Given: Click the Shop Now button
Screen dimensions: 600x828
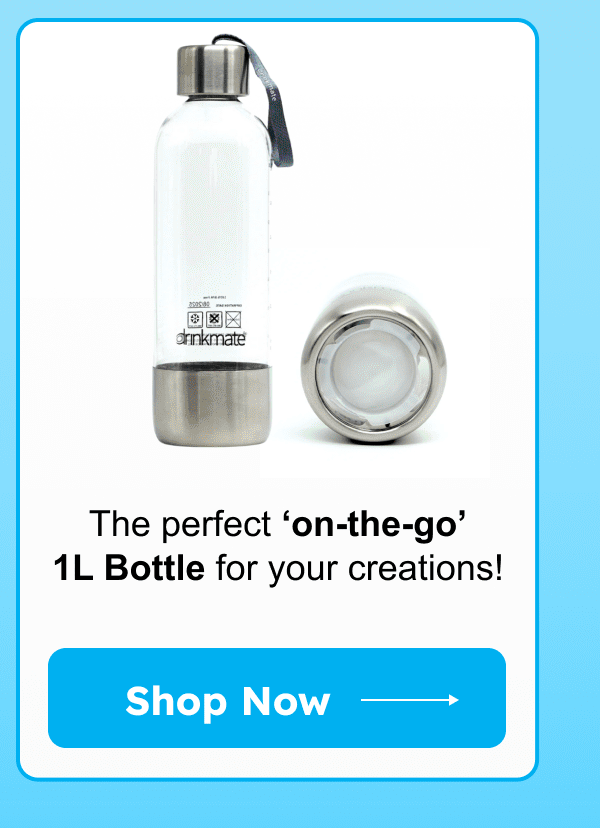Looking at the screenshot, I should pyautogui.click(x=277, y=698).
